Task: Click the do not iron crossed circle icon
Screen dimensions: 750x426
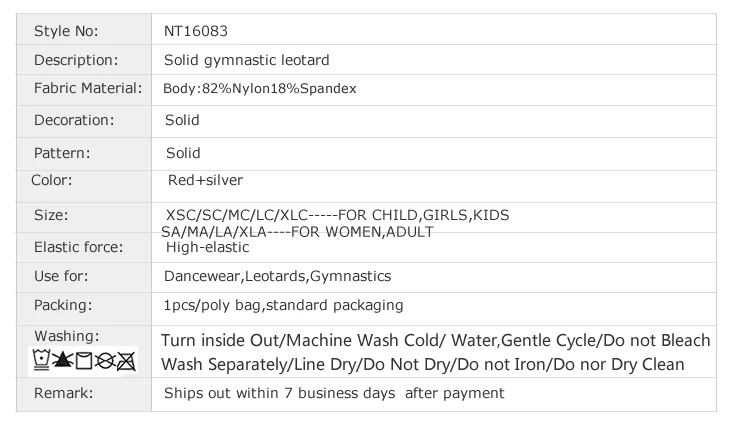Action: [x=105, y=361]
